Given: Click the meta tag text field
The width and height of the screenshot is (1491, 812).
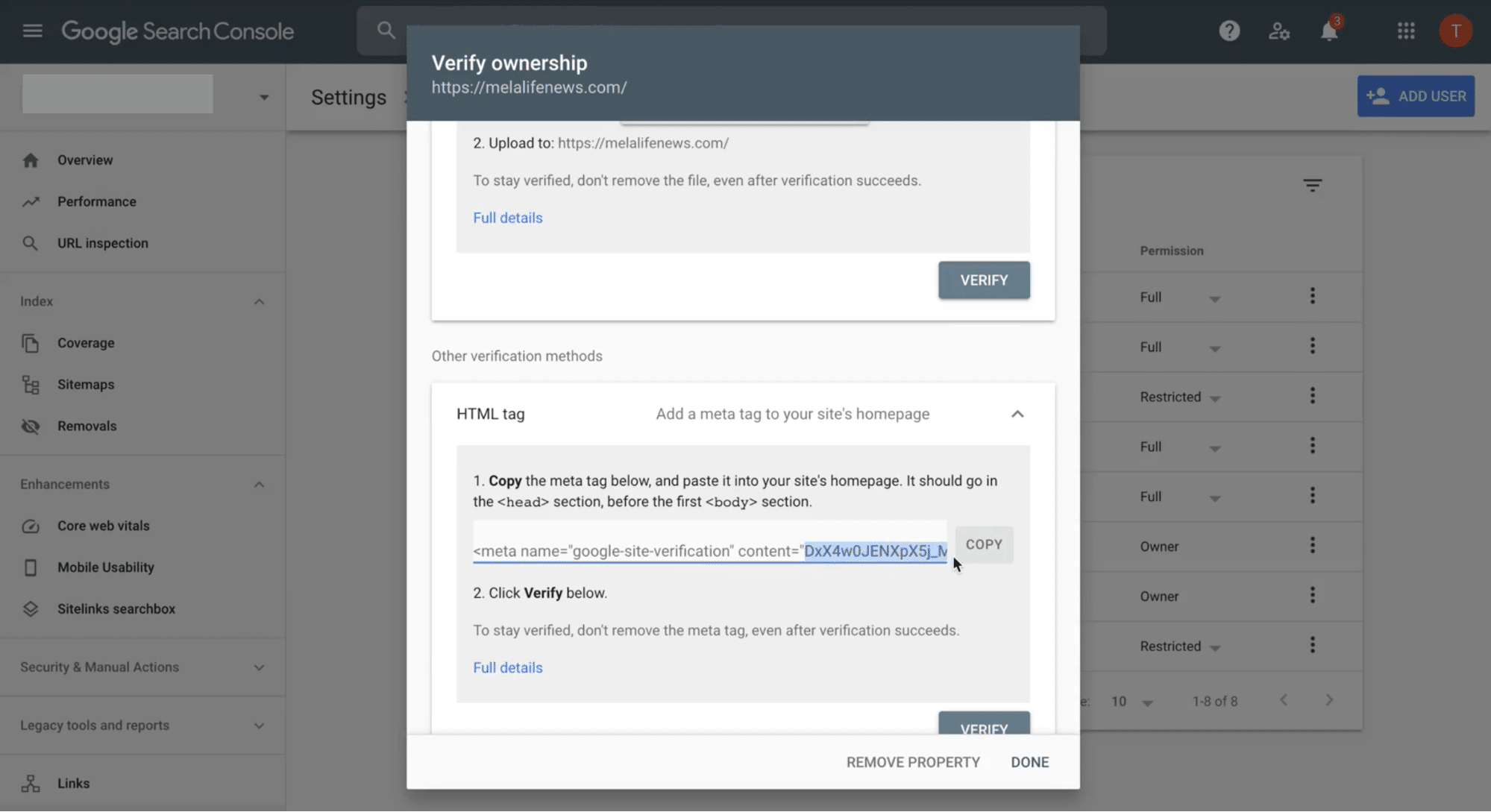Looking at the screenshot, I should pos(709,551).
